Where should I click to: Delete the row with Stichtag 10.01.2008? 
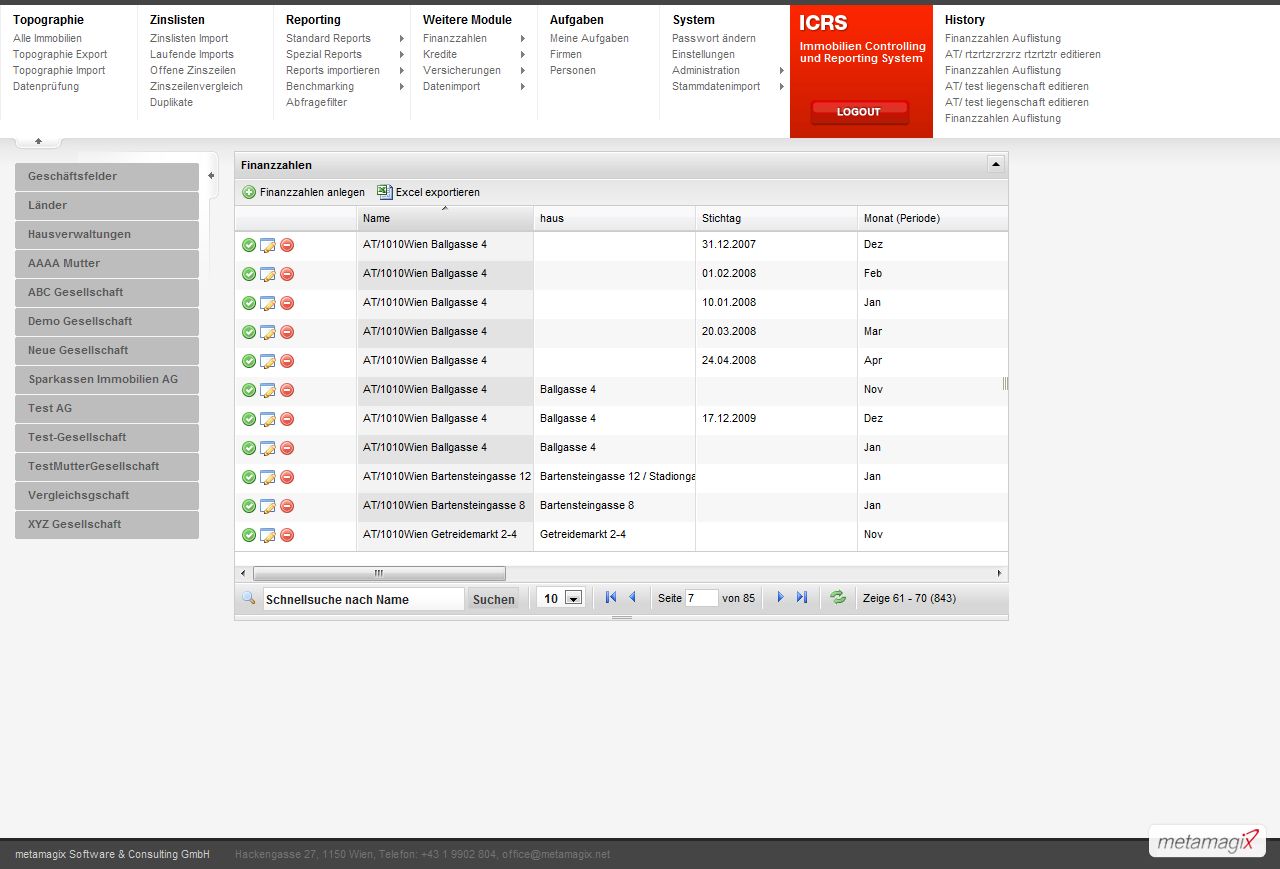pos(287,303)
